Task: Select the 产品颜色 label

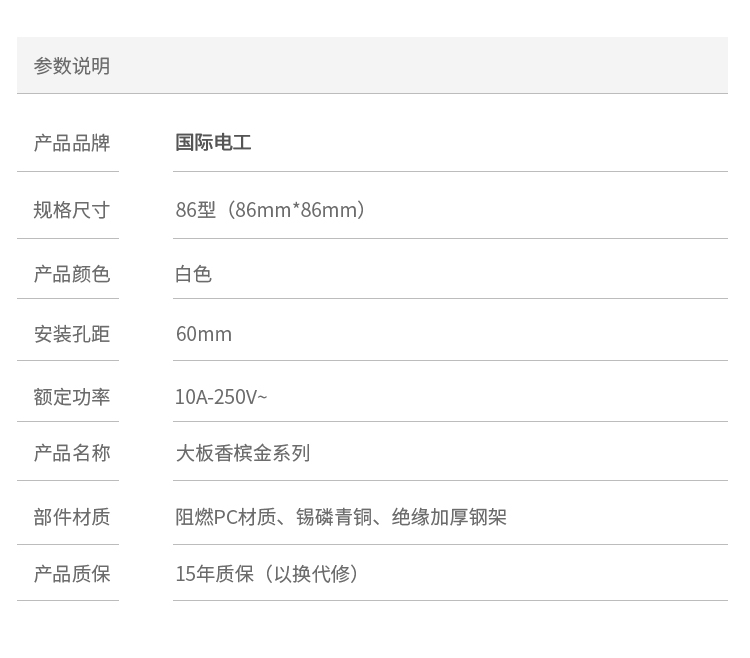Action: tap(72, 274)
